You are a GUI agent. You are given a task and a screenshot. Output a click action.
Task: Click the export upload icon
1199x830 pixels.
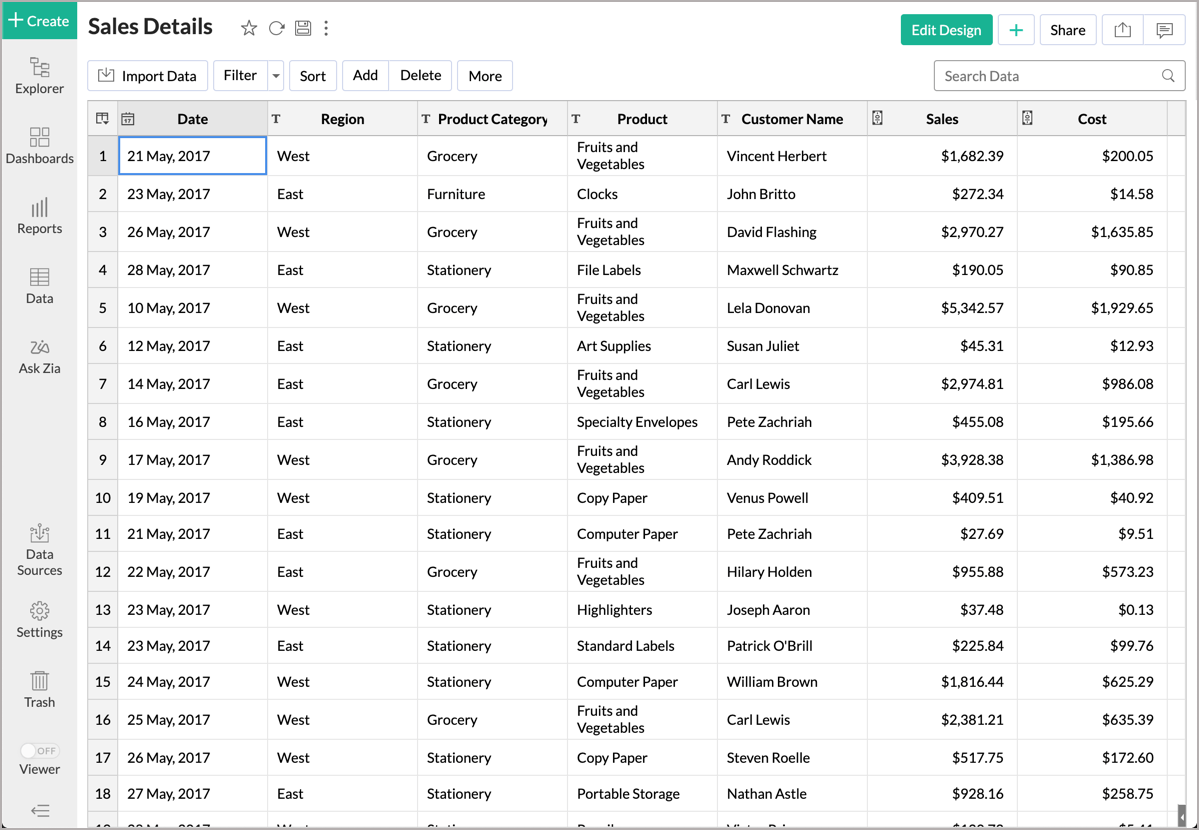tap(1122, 30)
